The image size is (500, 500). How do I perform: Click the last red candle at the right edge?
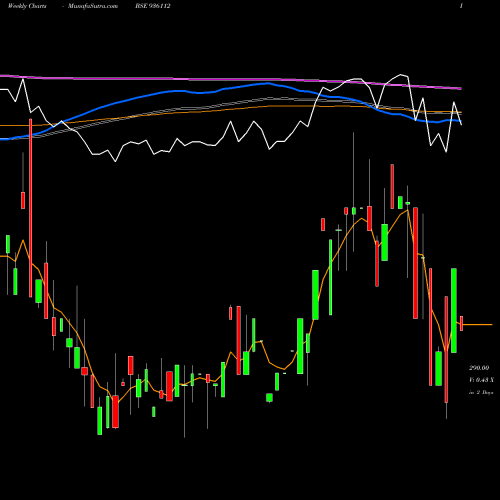462,323
